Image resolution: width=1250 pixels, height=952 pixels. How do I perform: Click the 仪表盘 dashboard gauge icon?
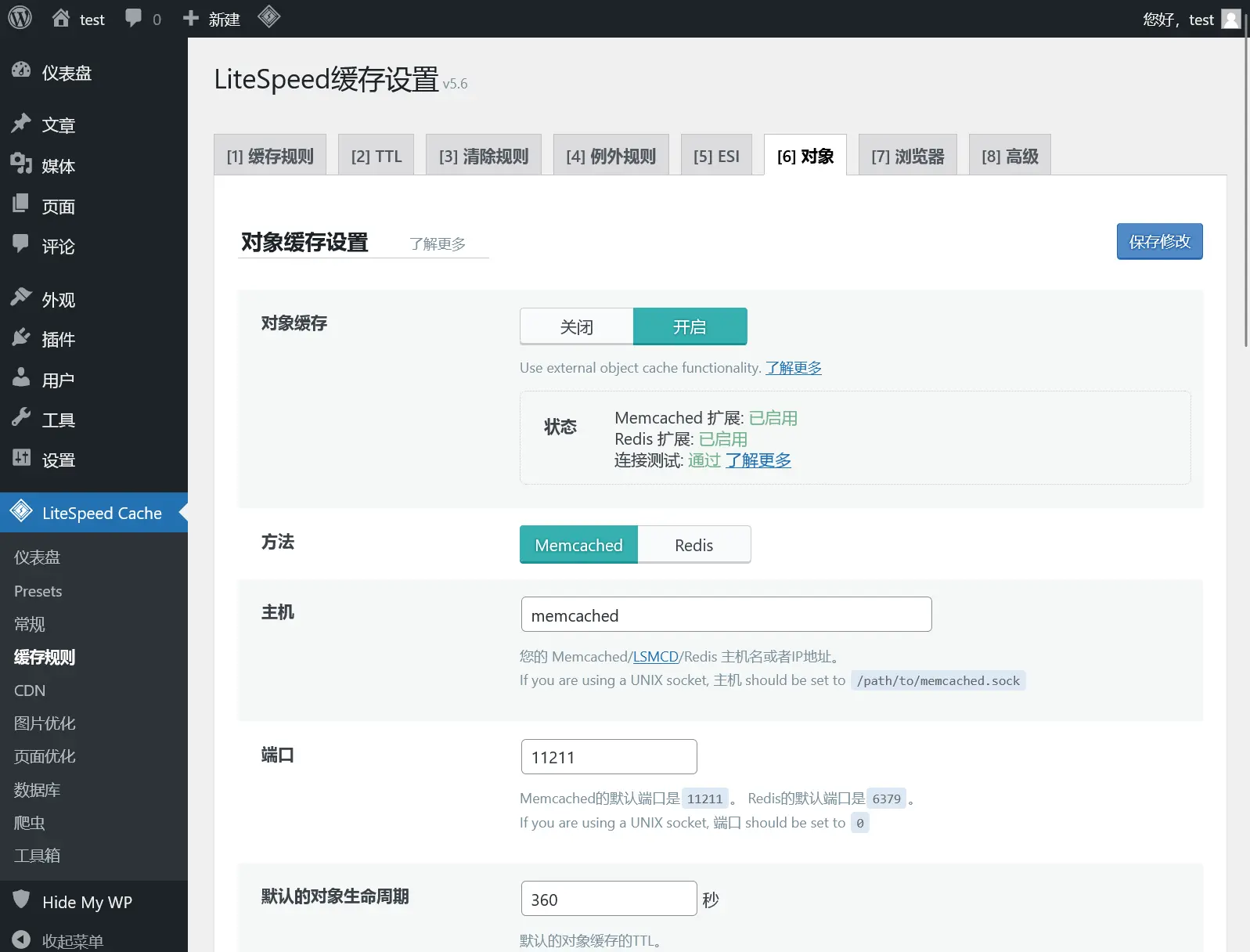coord(21,71)
